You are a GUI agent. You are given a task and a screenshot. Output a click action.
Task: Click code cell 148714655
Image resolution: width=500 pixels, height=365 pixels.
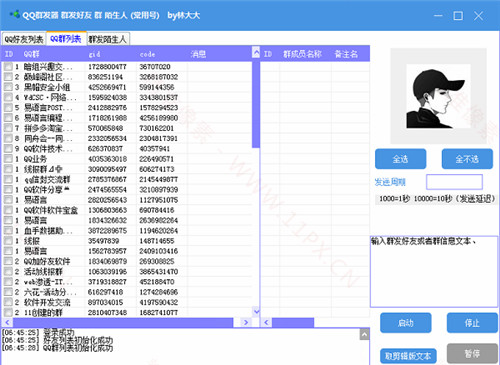pyautogui.click(x=157, y=241)
